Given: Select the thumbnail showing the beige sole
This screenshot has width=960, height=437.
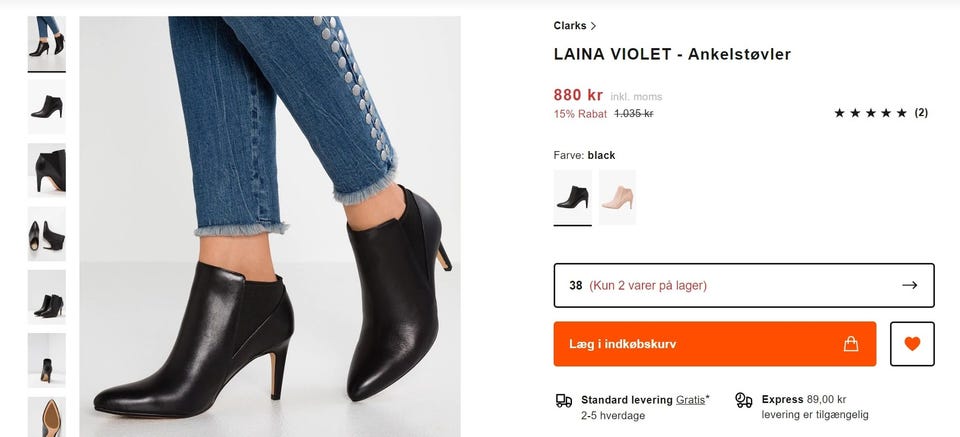Looking at the screenshot, I should tap(46, 418).
